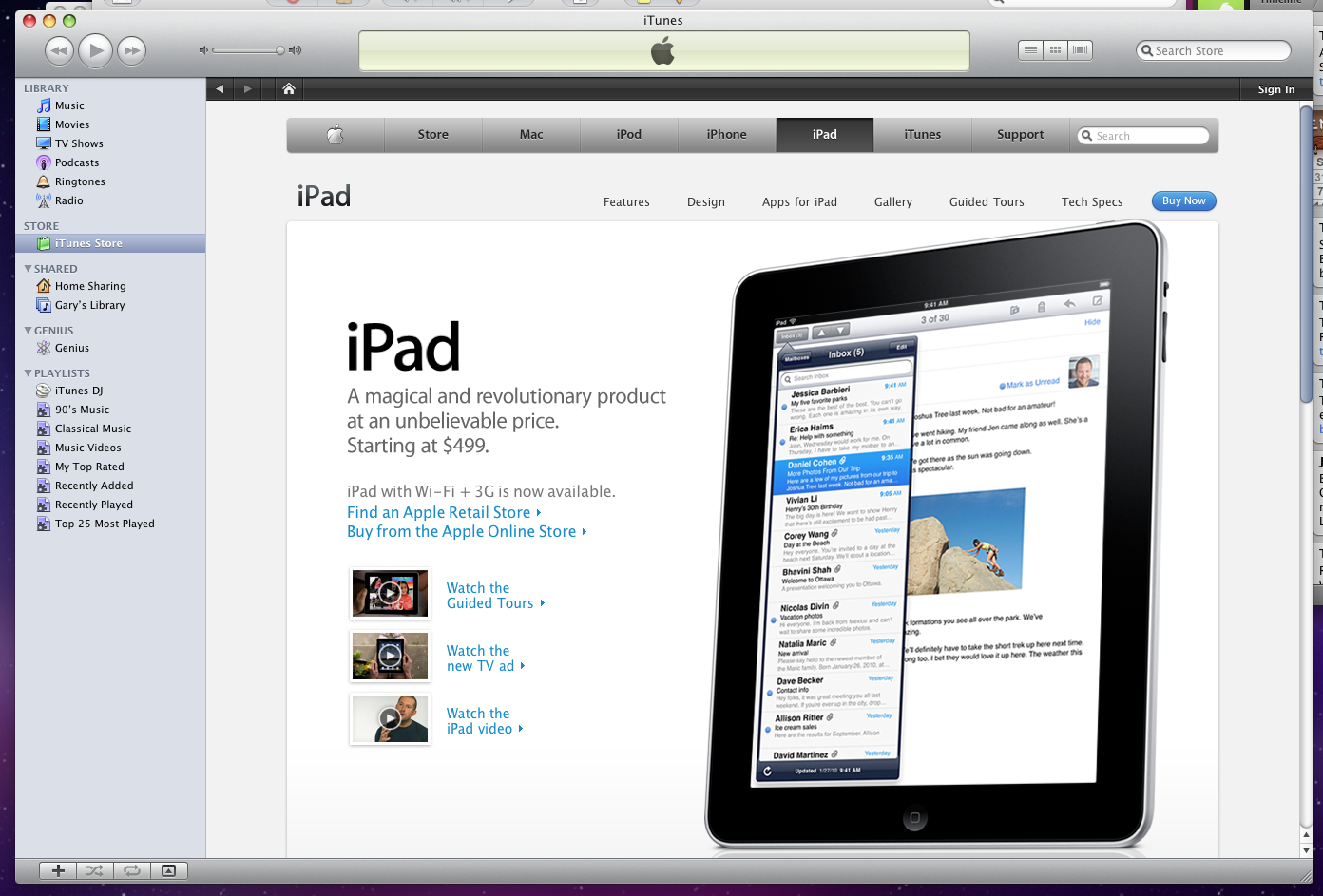Click the high-volume speaker icon
1323x896 pixels.
(x=295, y=50)
